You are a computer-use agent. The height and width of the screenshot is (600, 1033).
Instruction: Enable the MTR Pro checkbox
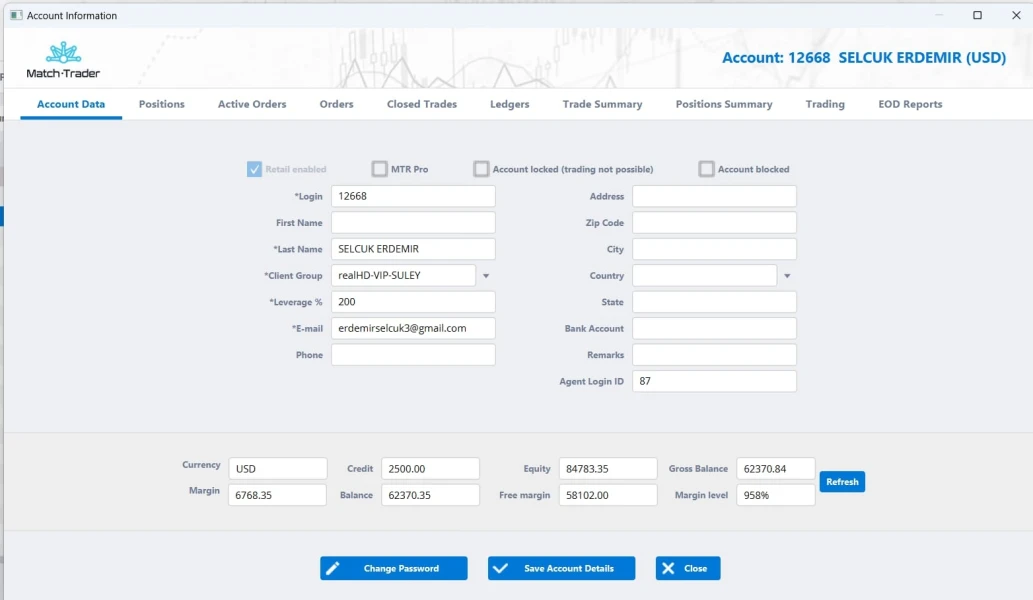[380, 169]
